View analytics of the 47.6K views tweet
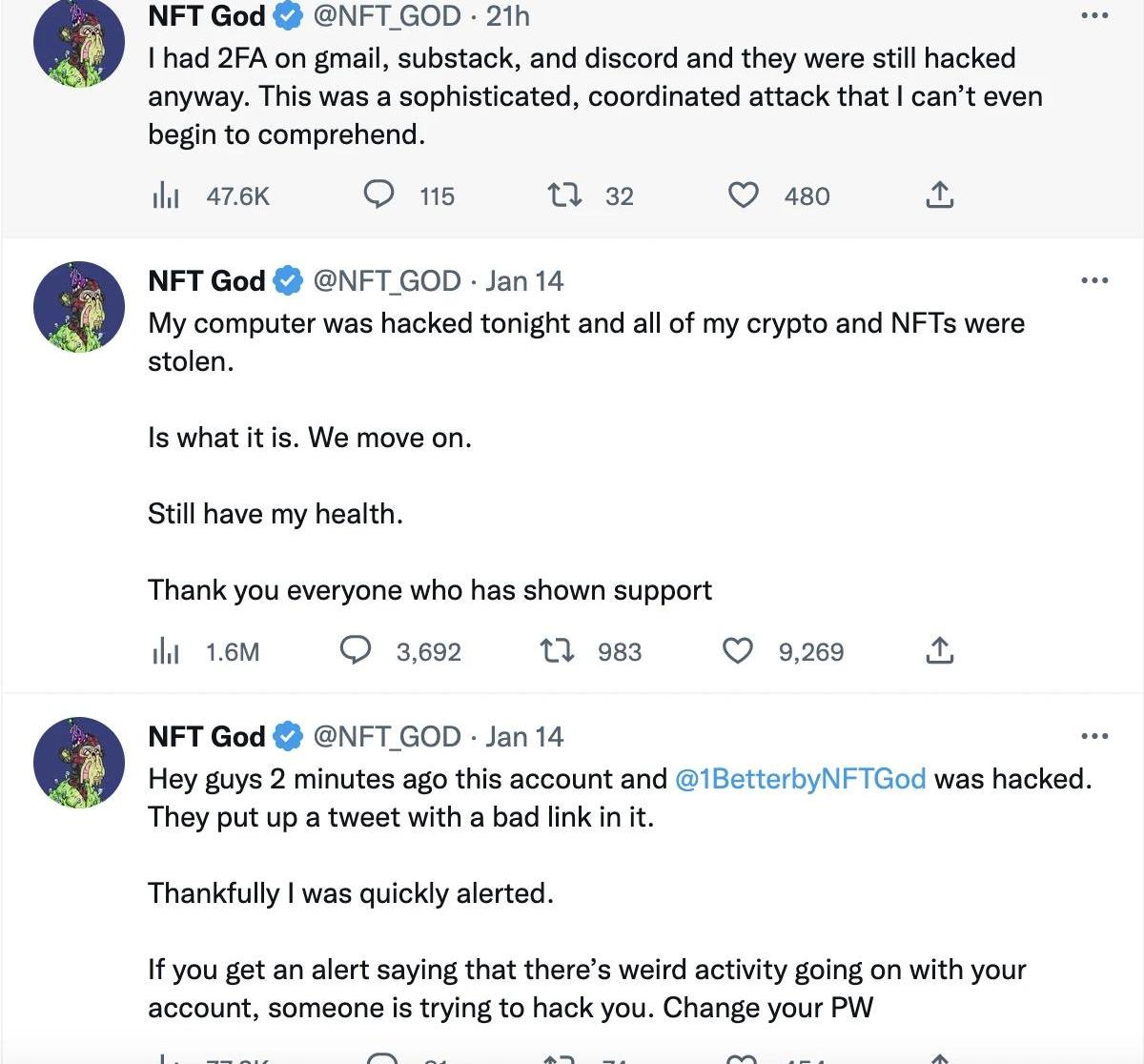This screenshot has height=1064, width=1144. tap(166, 196)
